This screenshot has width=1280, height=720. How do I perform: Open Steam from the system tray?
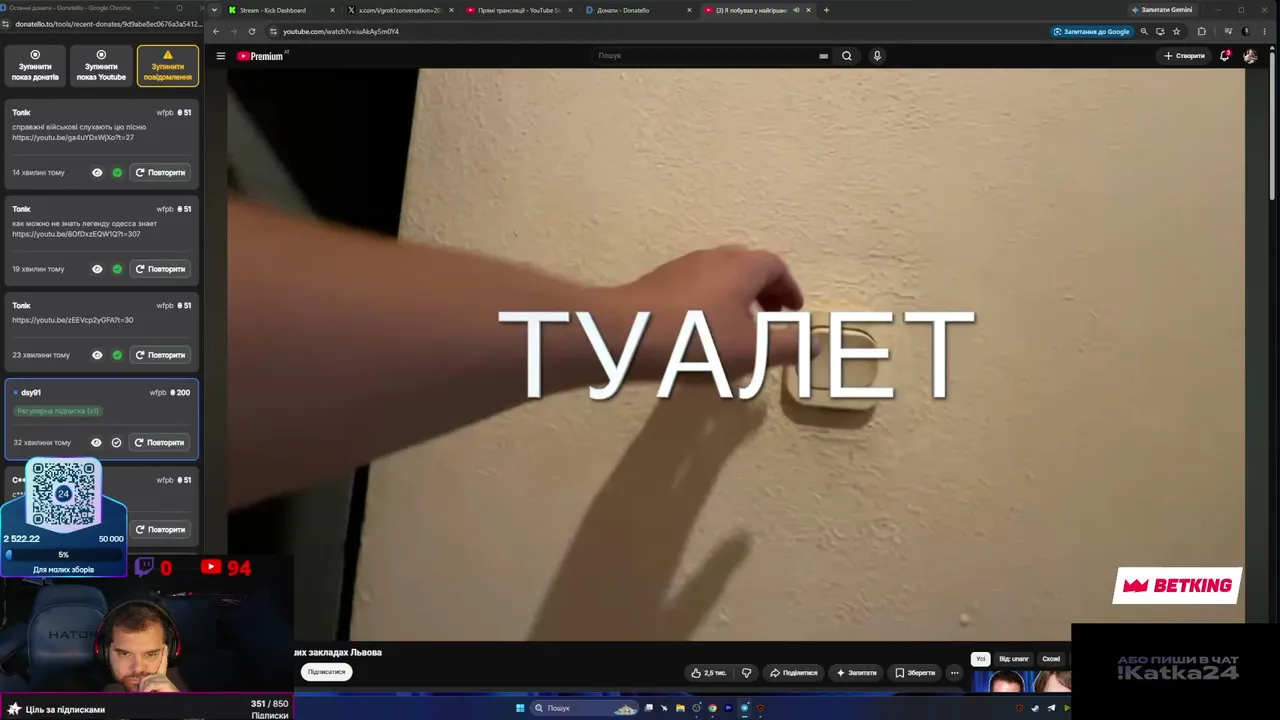click(x=1035, y=708)
